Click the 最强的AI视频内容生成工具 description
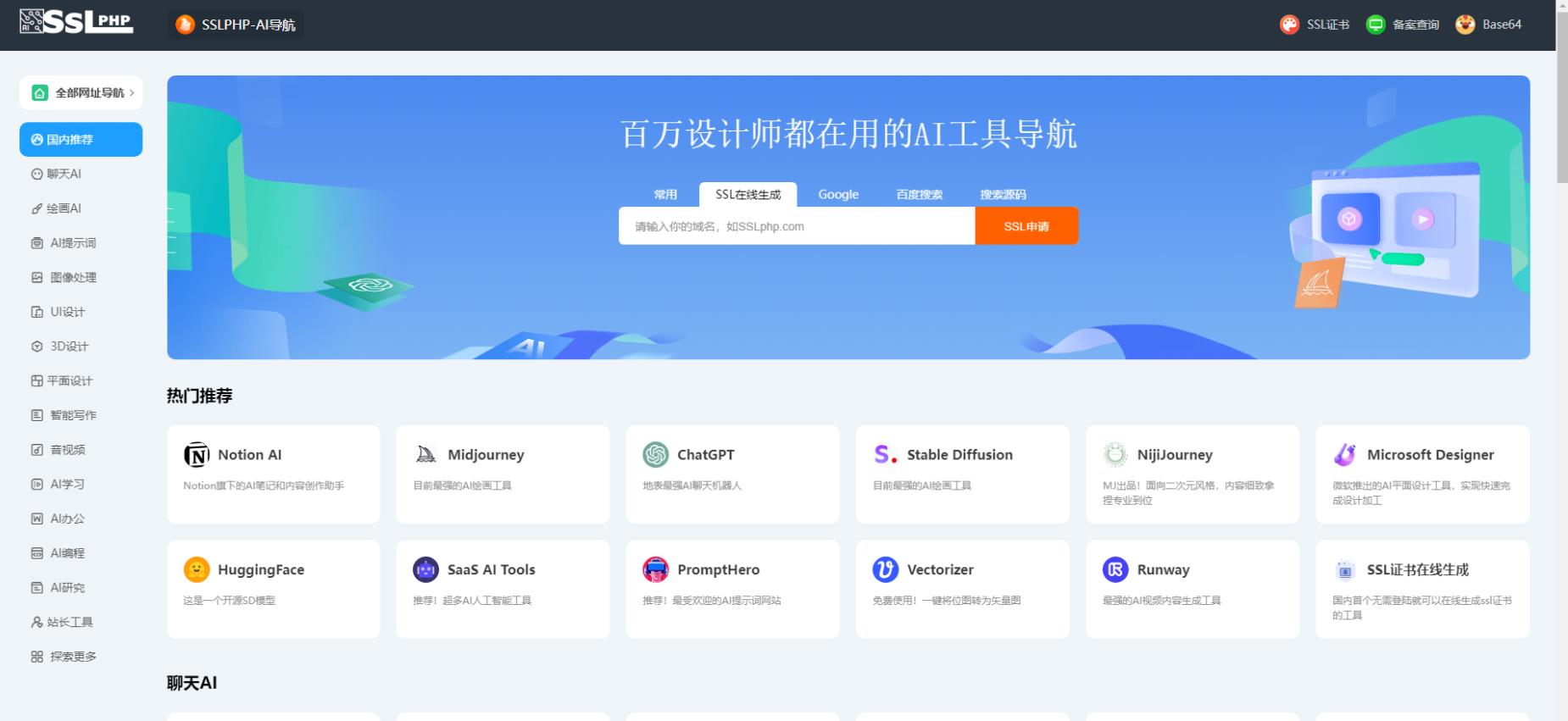The height and width of the screenshot is (721, 1568). tap(1162, 600)
